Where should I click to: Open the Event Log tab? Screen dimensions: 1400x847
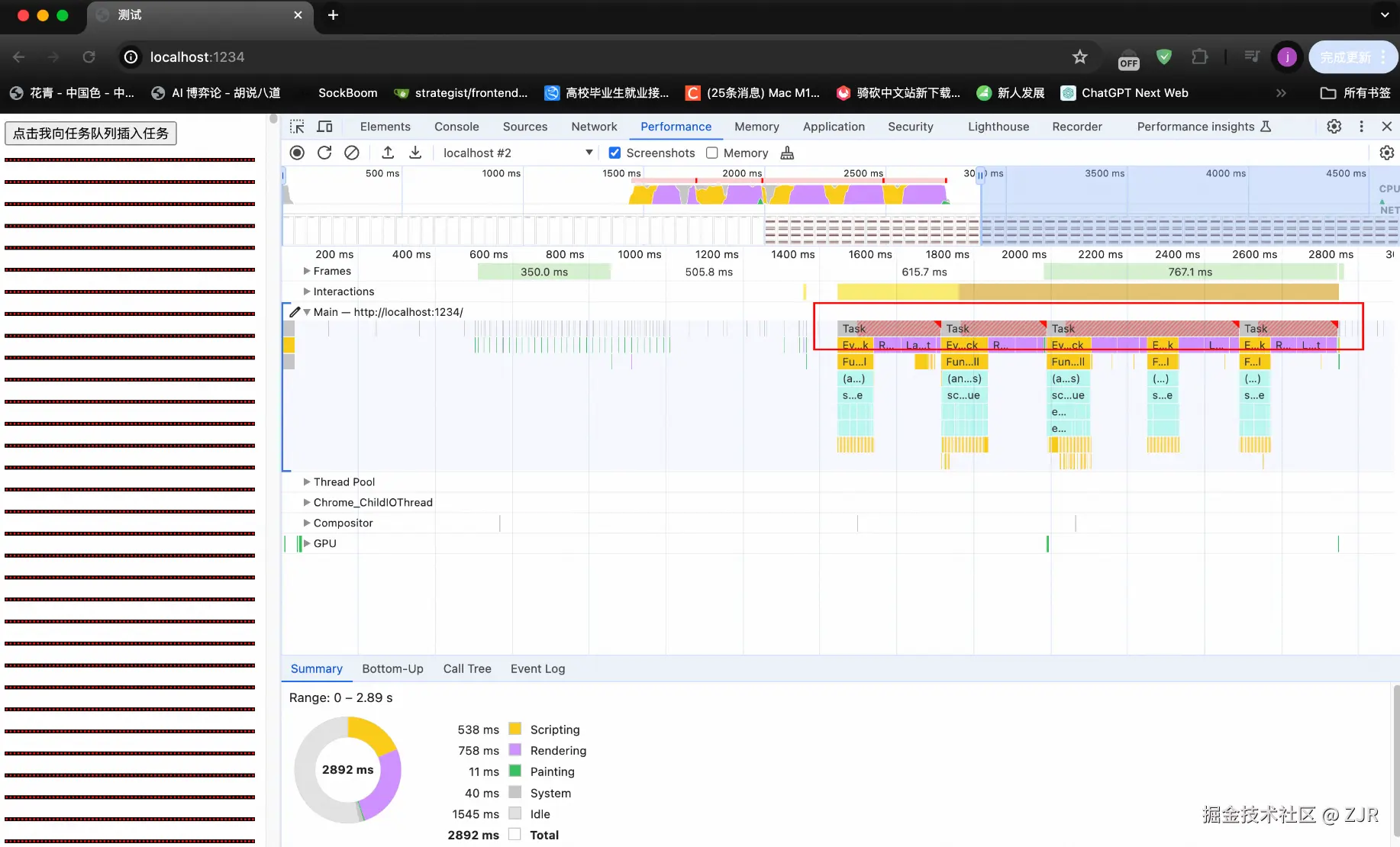tap(537, 668)
